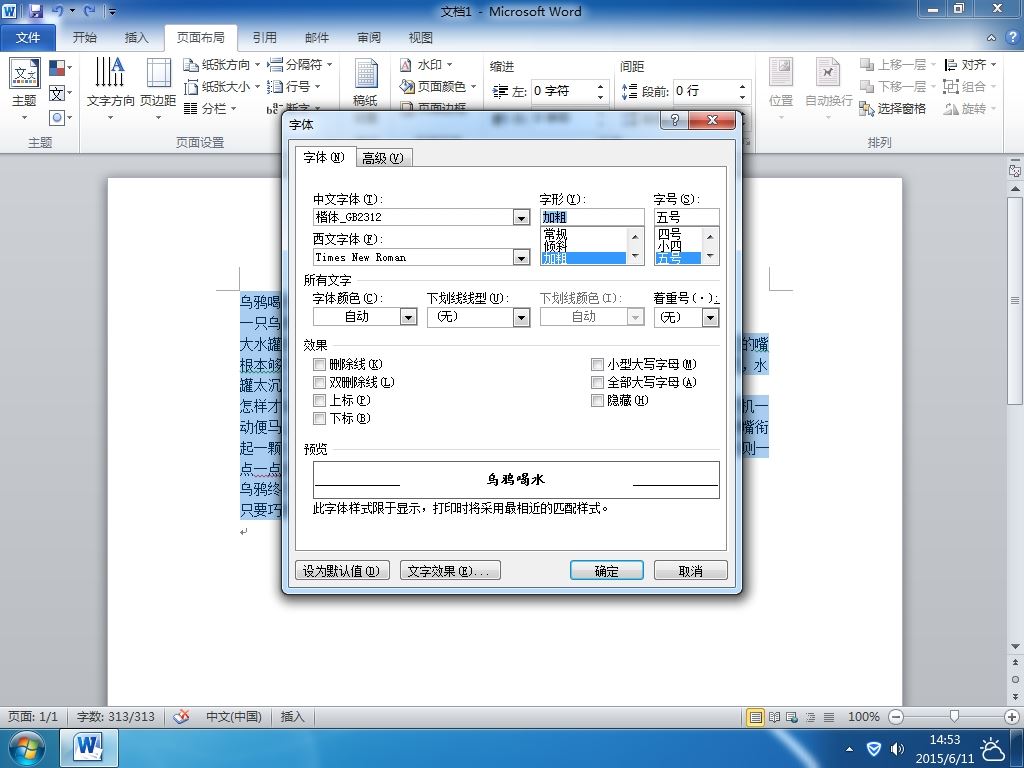Click Redo in quick access toolbar
This screenshot has height=768, width=1024.
coord(89,11)
